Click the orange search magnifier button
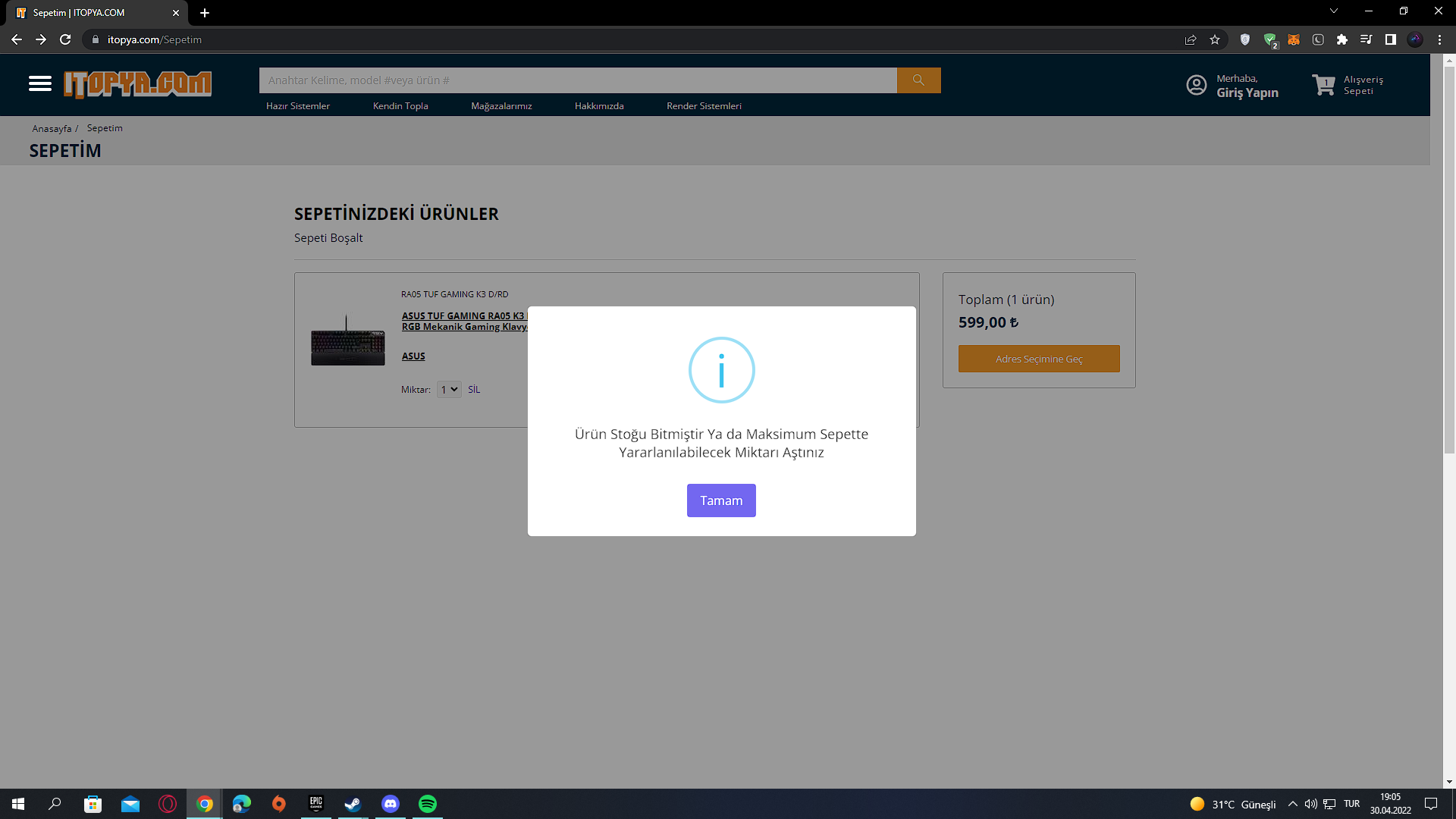The width and height of the screenshot is (1456, 819). [918, 80]
